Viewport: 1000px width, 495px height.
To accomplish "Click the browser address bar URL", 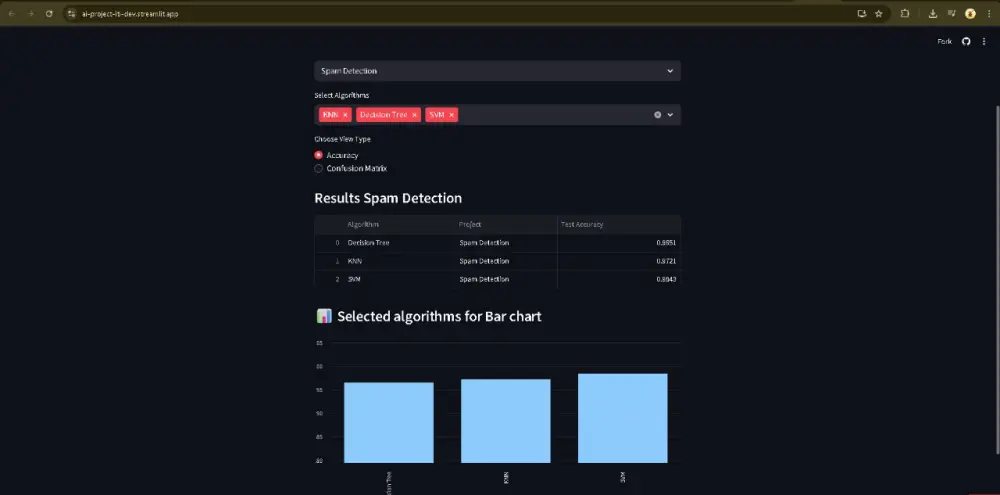I will [130, 13].
